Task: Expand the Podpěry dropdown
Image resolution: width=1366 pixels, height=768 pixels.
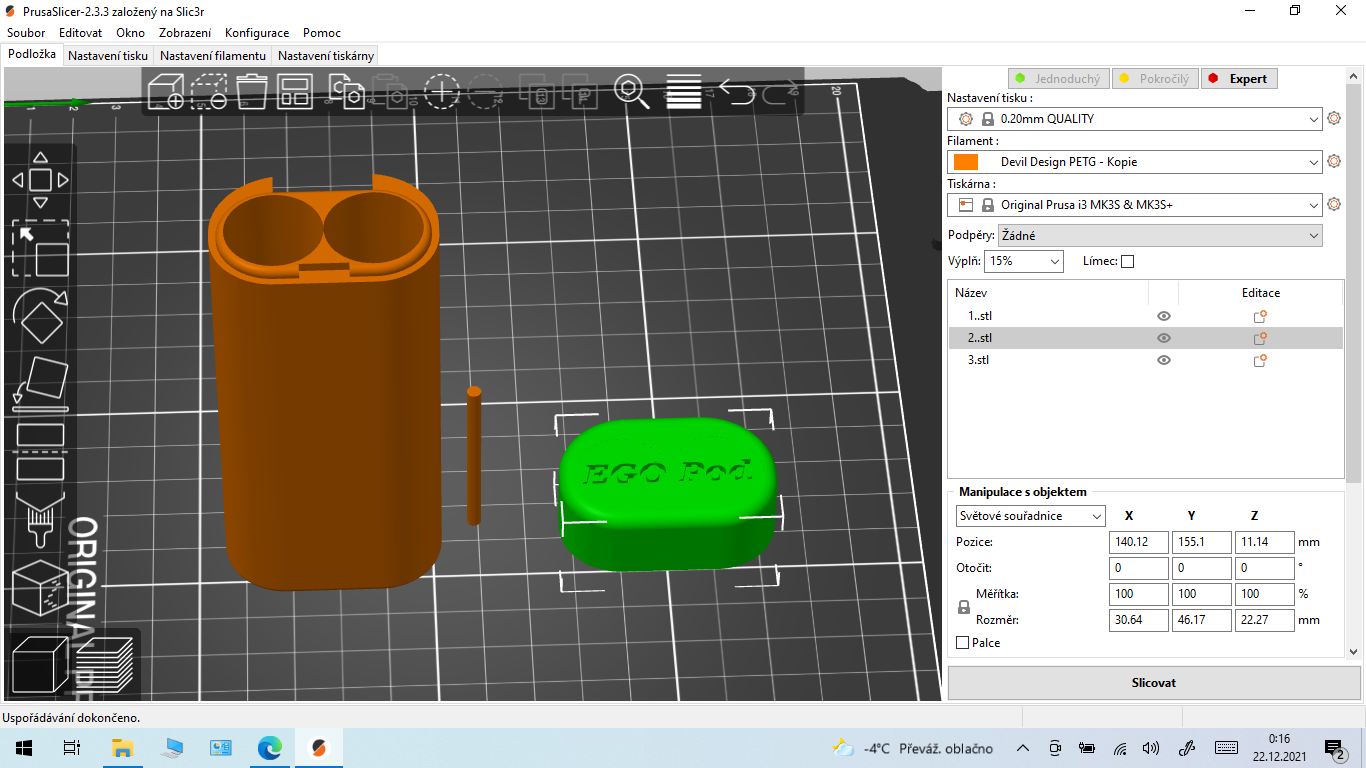Action: [1160, 236]
